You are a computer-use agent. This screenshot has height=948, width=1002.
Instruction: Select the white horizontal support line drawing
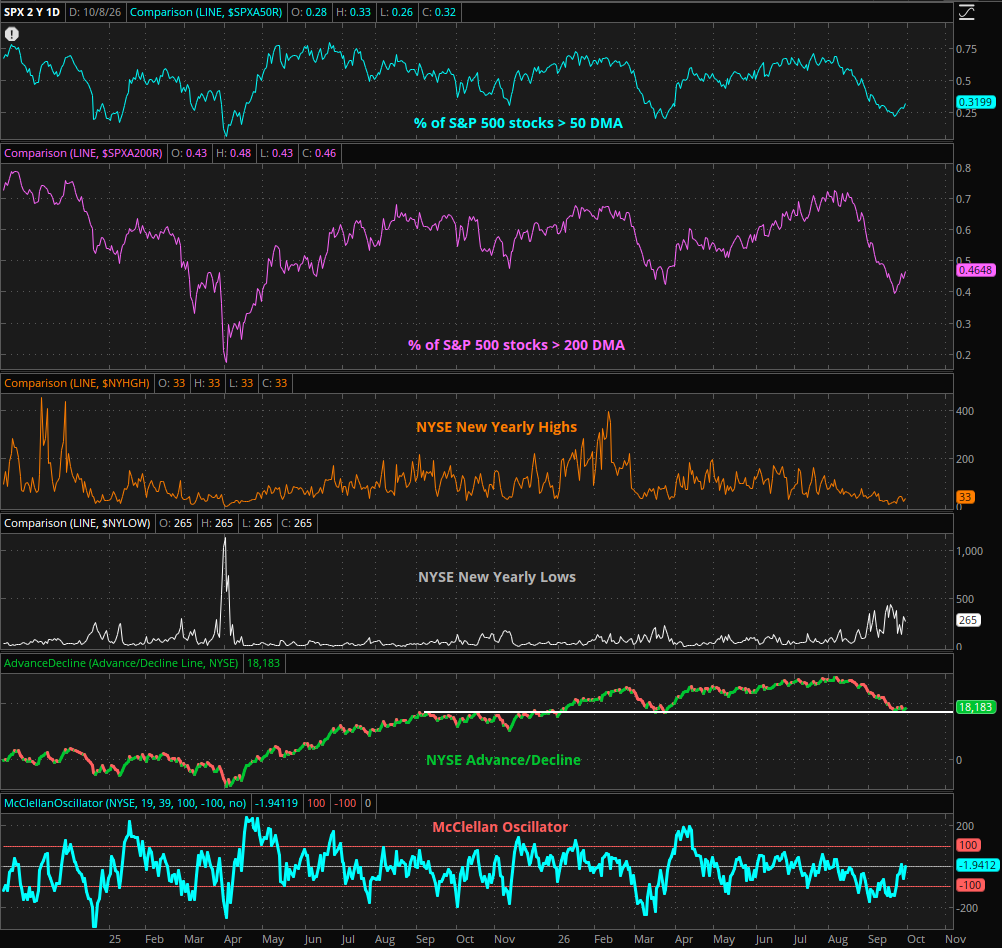pos(689,711)
